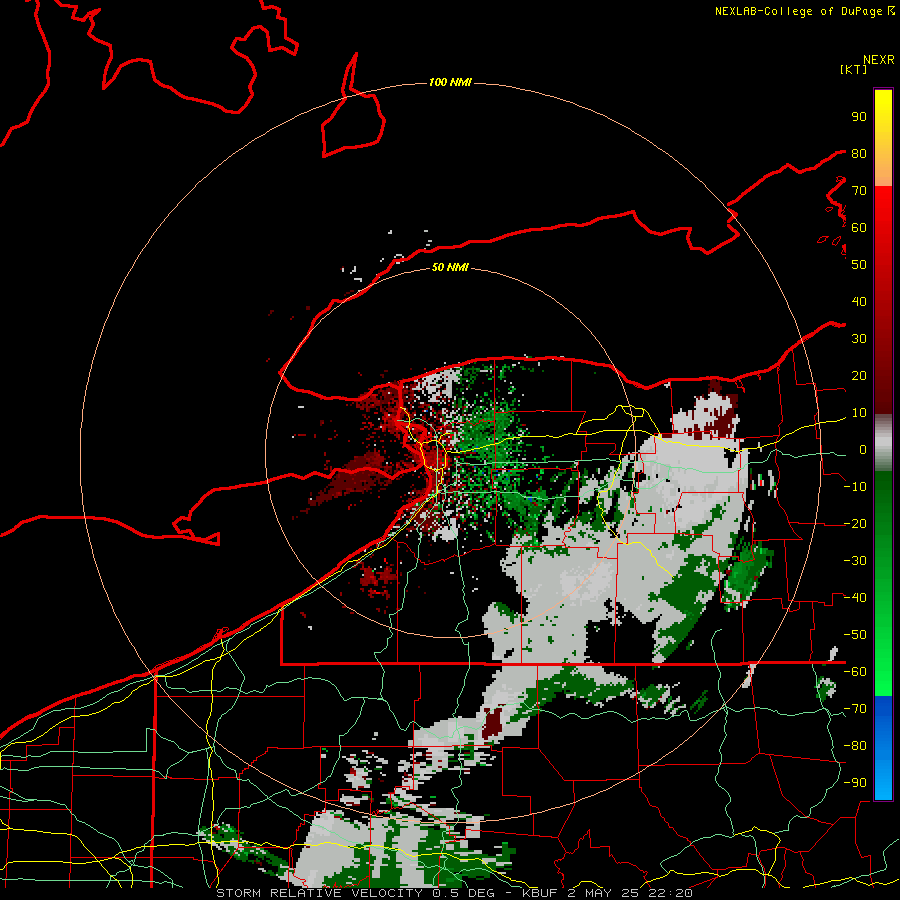Click the 40 value on the velocity scale
The image size is (900, 900).
pyautogui.click(x=859, y=301)
